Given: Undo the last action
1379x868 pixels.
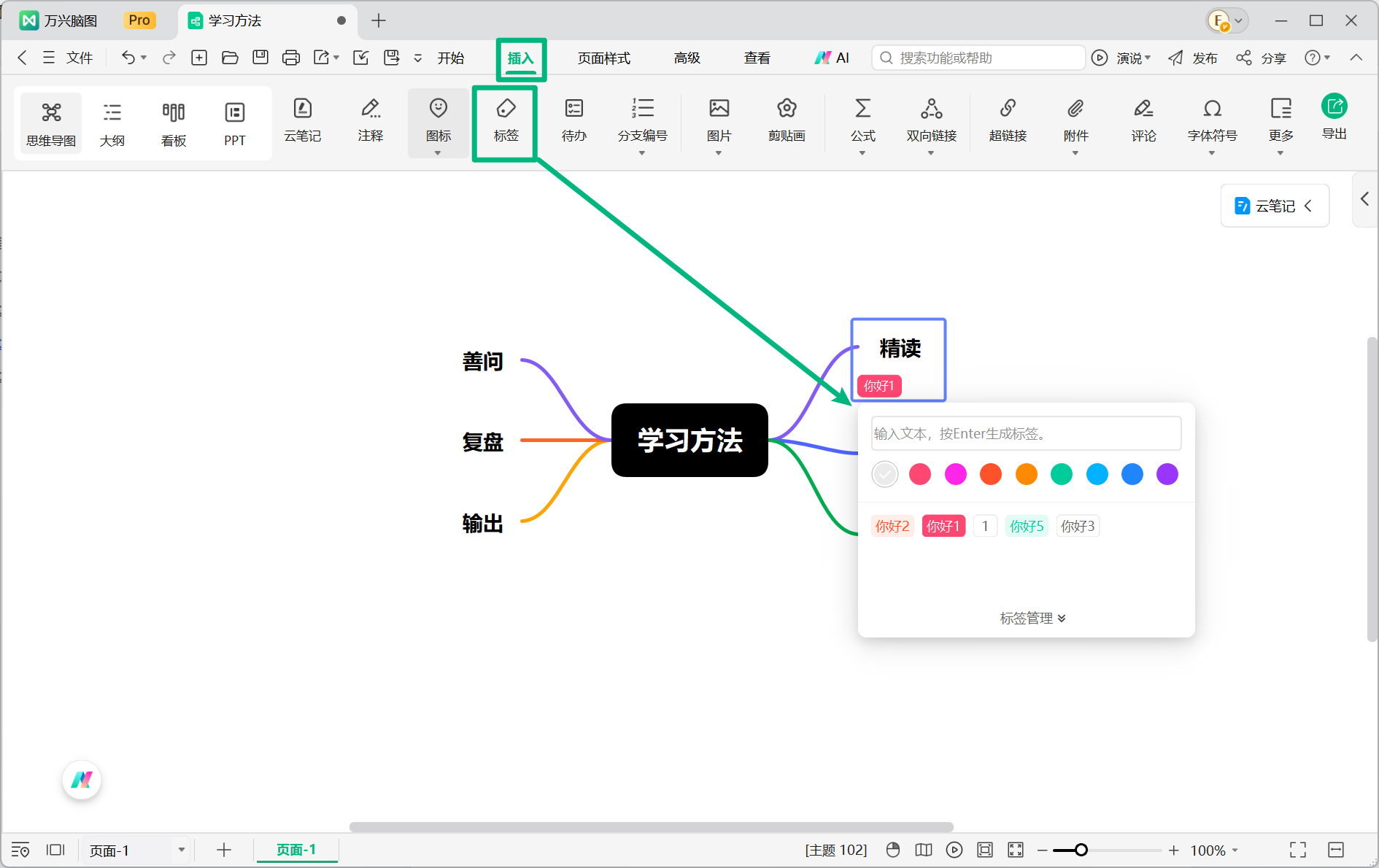Looking at the screenshot, I should pos(128,58).
